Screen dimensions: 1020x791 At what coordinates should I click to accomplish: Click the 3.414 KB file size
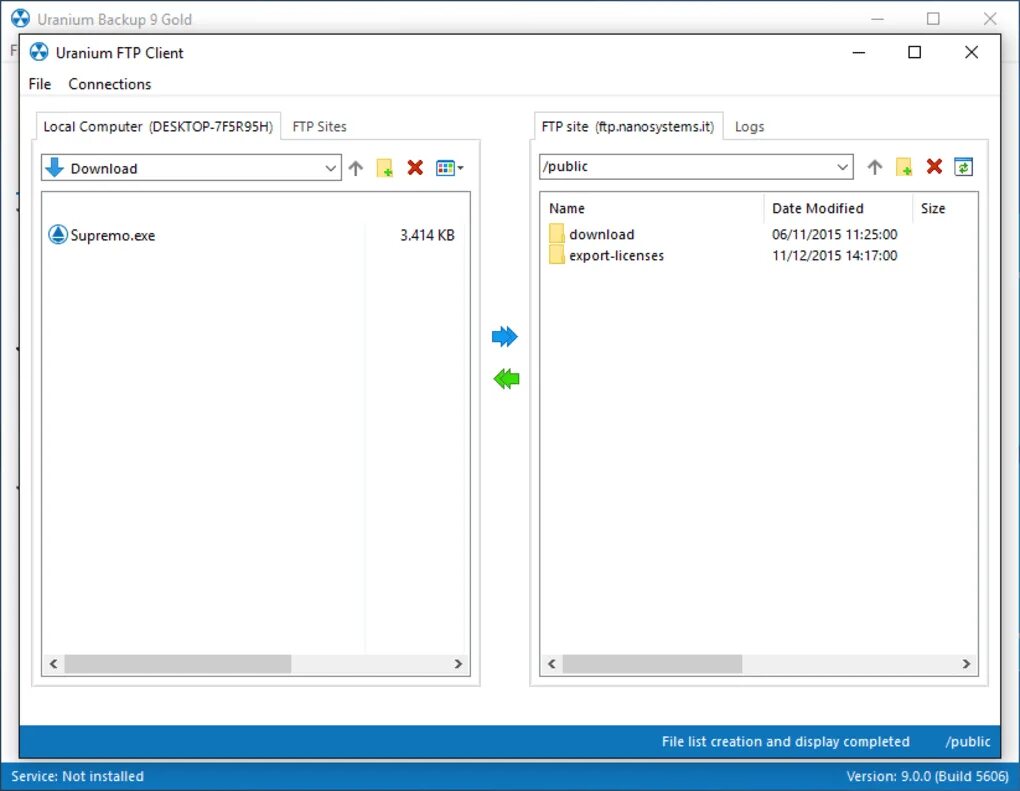(427, 235)
